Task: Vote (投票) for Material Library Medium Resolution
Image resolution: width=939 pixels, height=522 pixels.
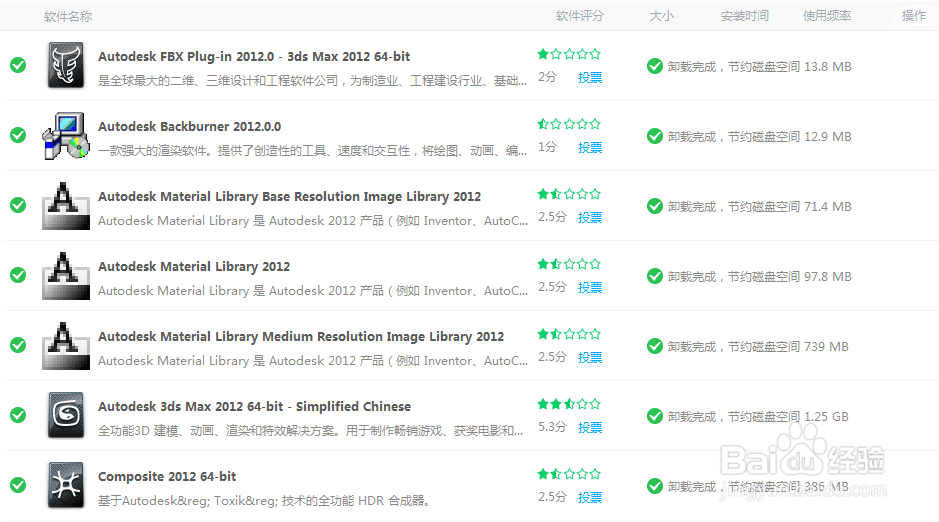Action: [590, 357]
